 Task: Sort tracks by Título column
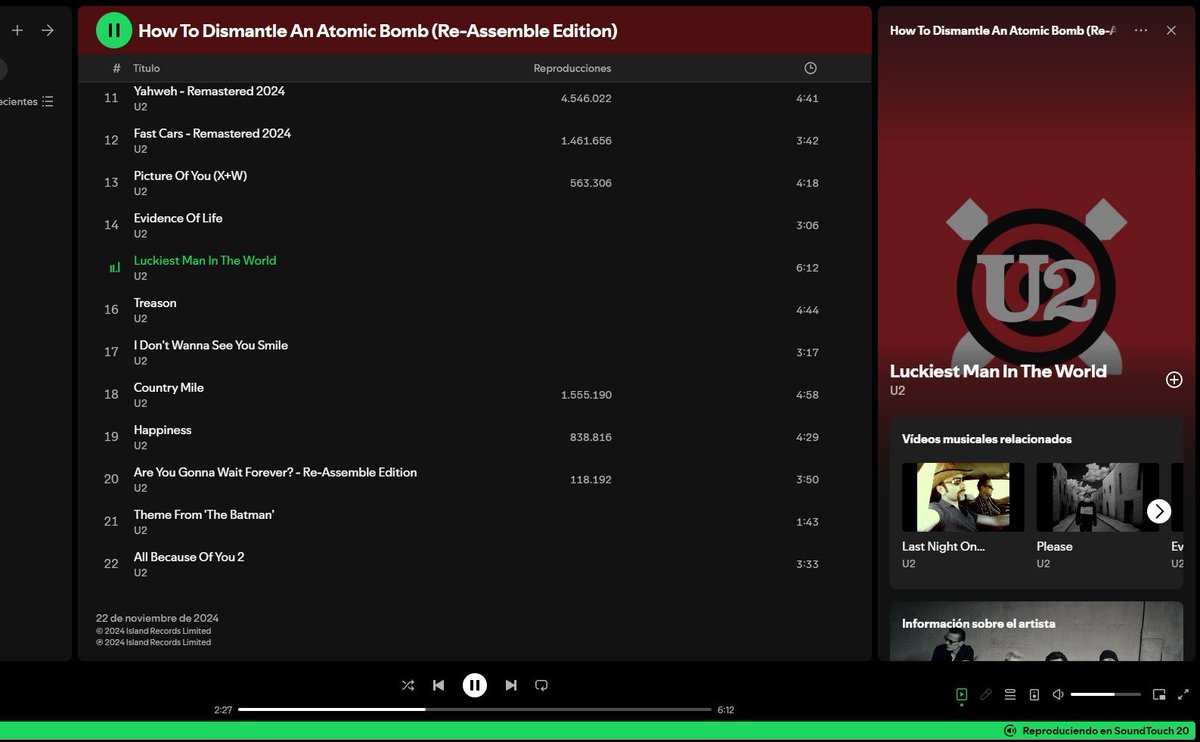tap(147, 68)
